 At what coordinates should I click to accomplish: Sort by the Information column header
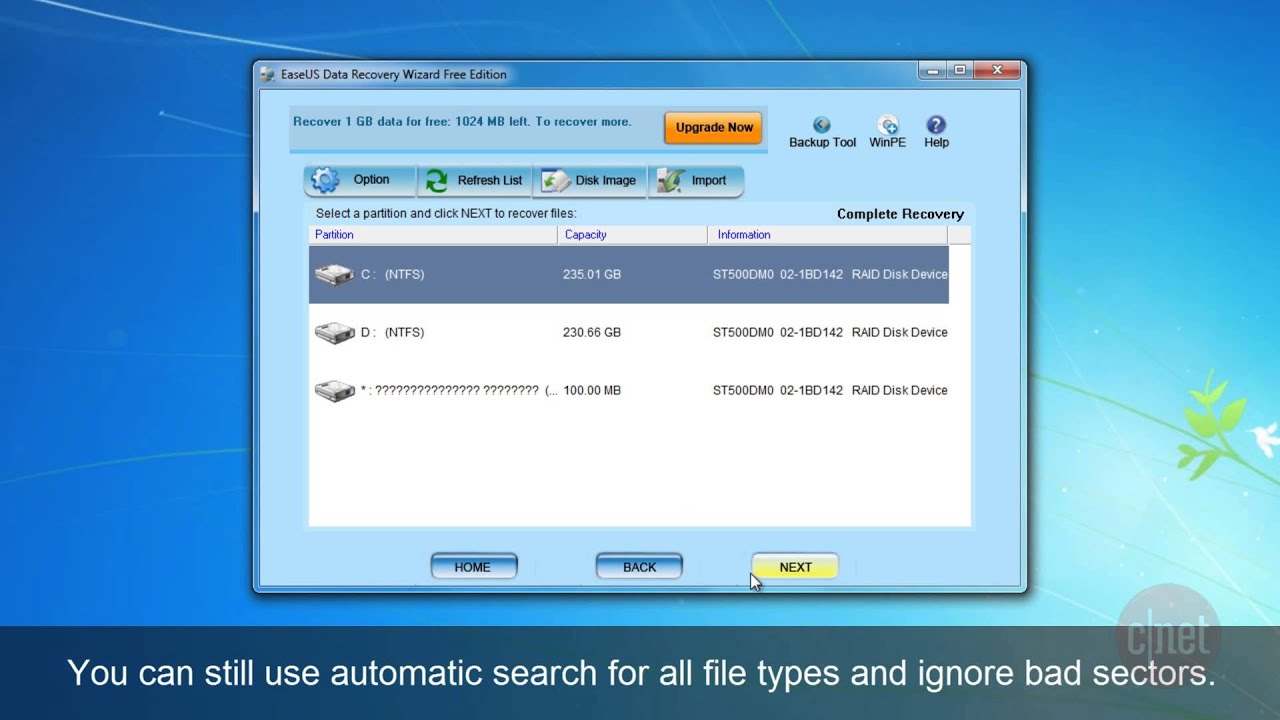827,235
